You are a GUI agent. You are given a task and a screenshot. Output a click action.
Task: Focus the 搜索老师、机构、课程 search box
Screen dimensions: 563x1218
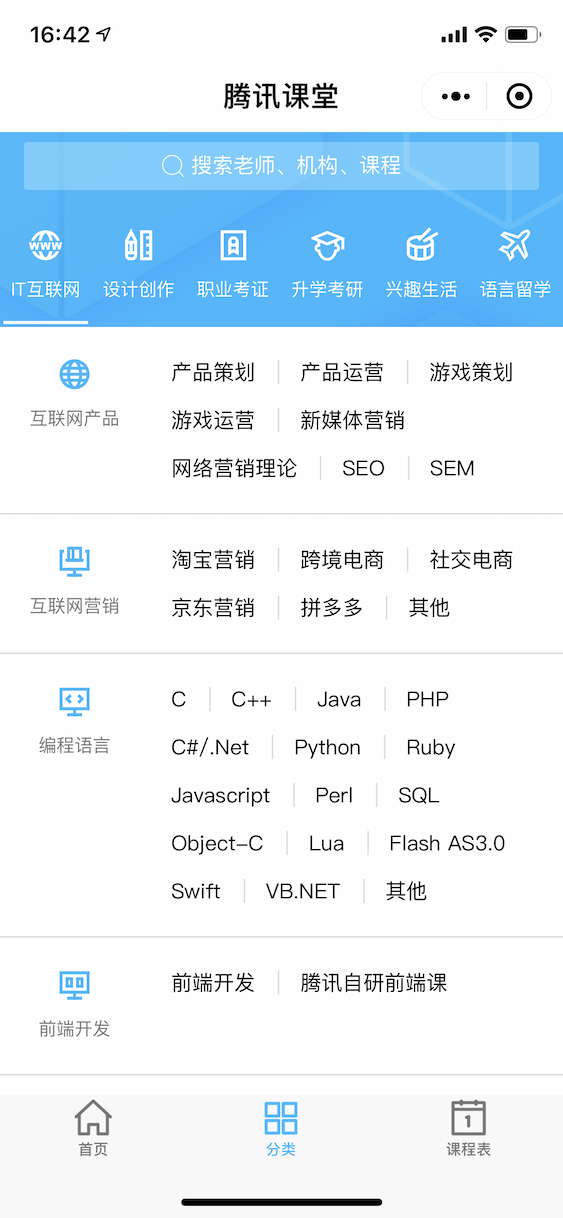coord(281,166)
